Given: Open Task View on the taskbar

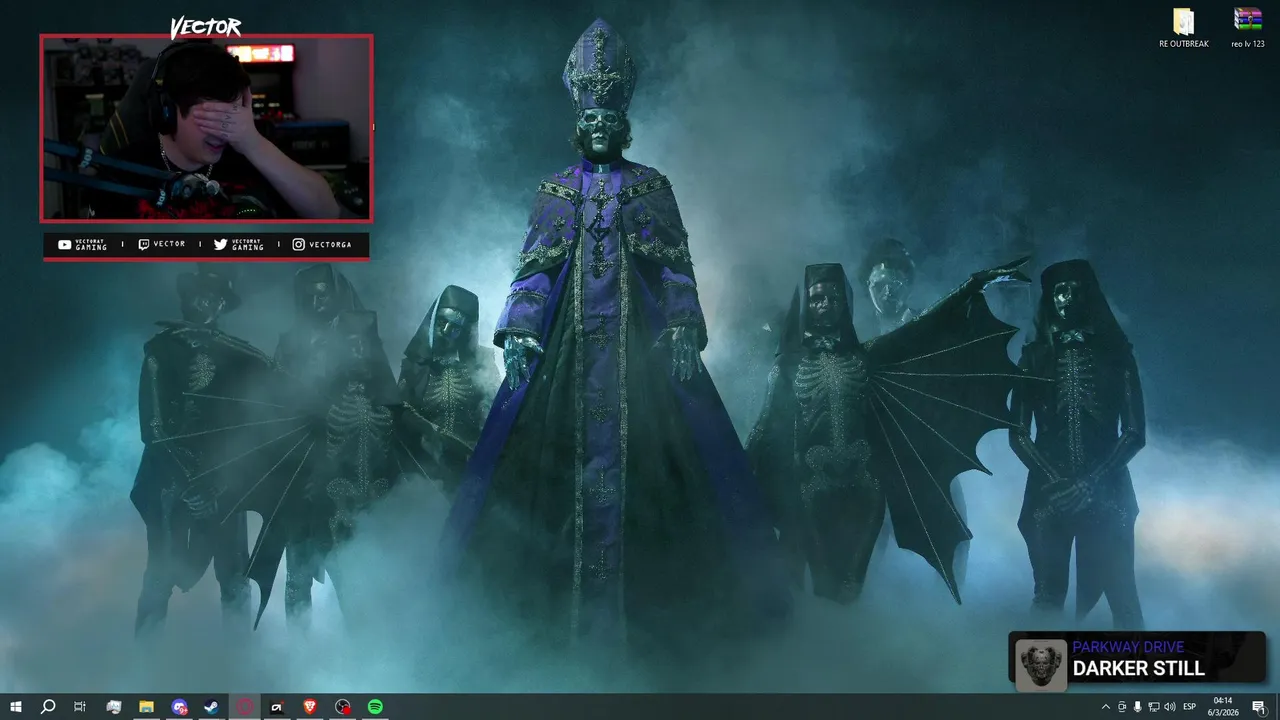Looking at the screenshot, I should pos(80,707).
